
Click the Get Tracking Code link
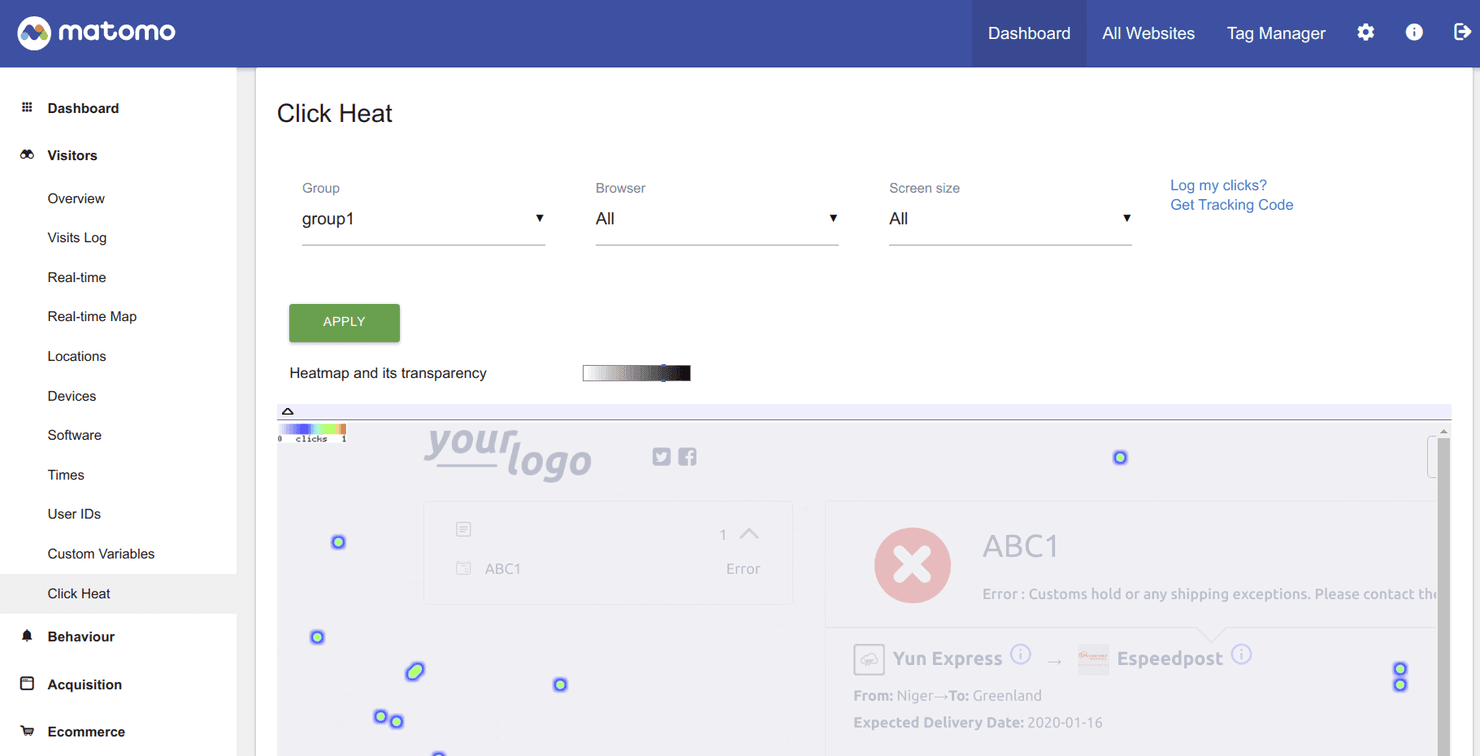pyautogui.click(x=1231, y=205)
